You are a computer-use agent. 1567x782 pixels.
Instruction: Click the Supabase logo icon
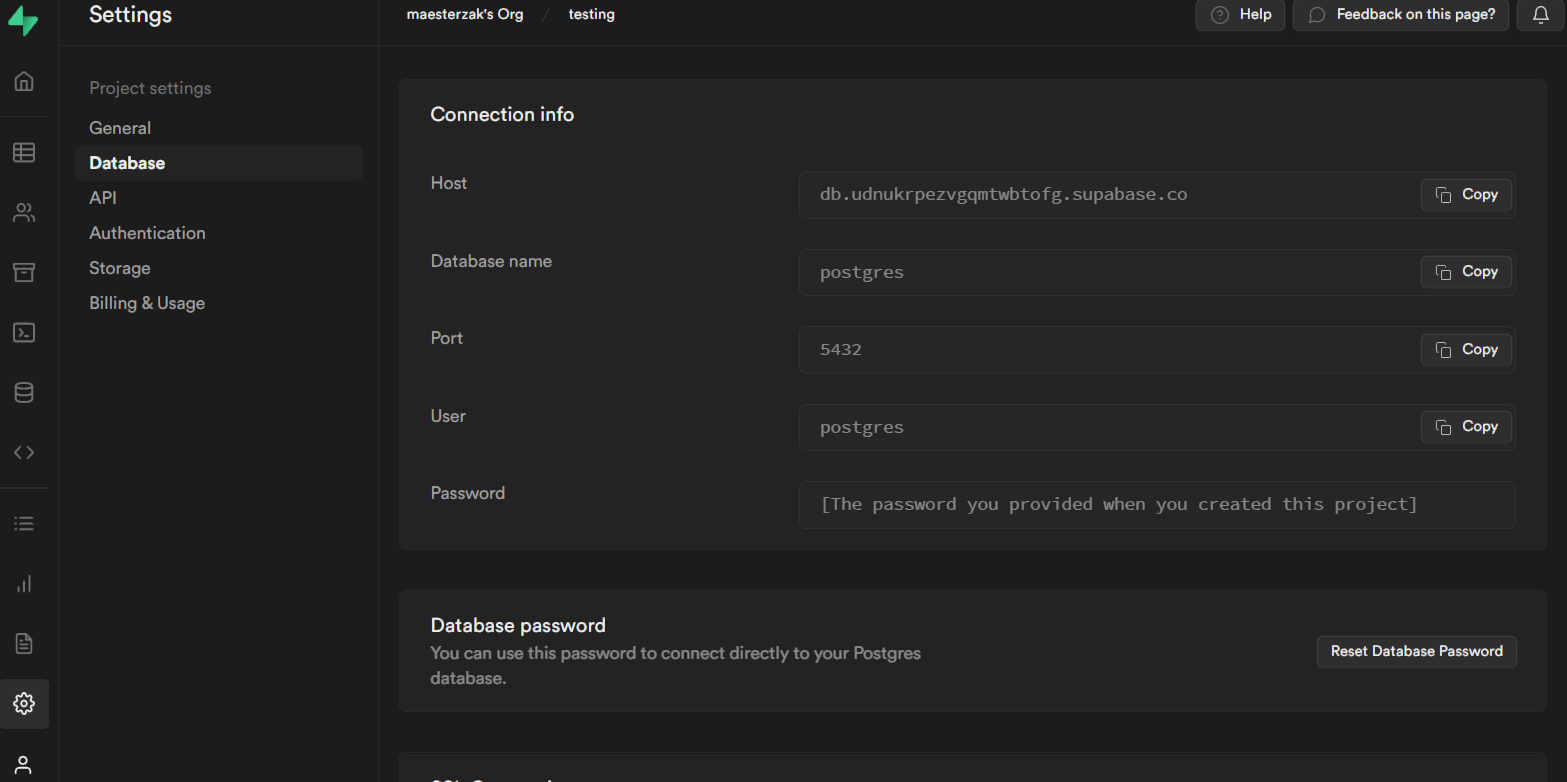point(24,19)
